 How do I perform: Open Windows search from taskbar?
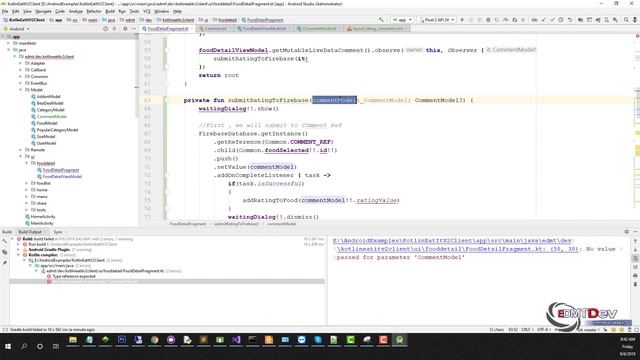pos(24,346)
